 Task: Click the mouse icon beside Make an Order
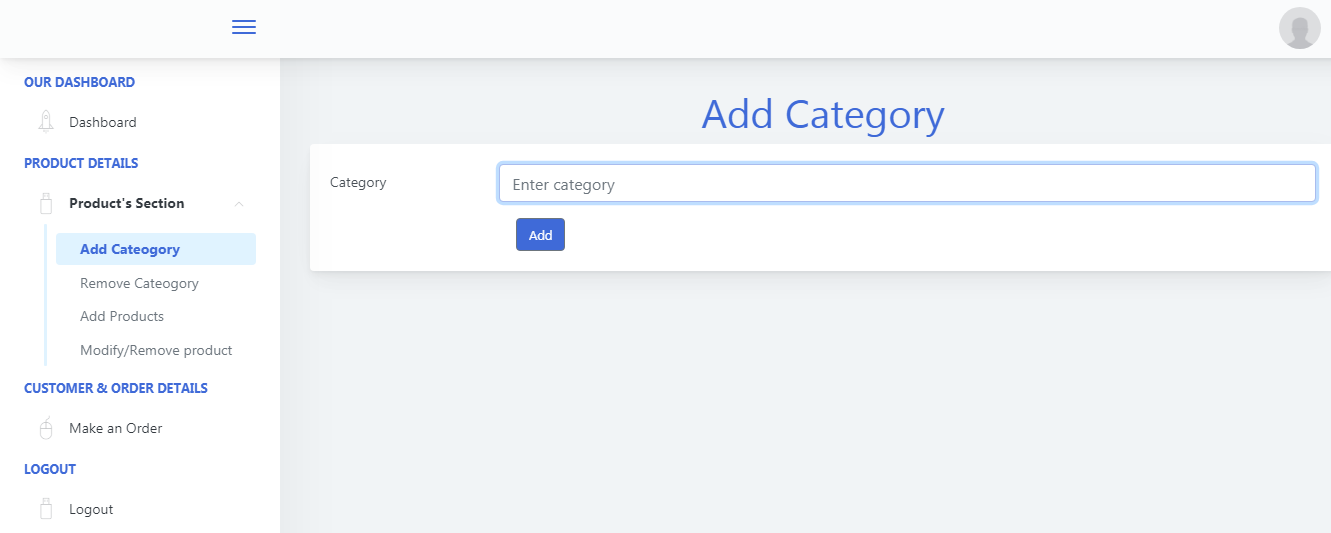click(x=45, y=428)
